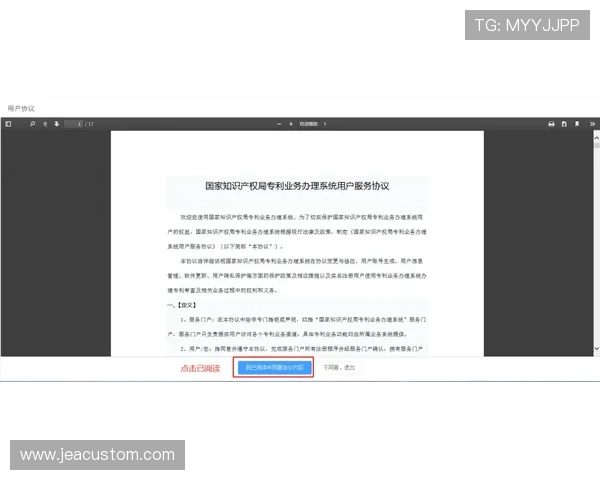
Task: Click the document title 国家知识产权局专利业务办理系统用户服务协议
Action: point(297,186)
